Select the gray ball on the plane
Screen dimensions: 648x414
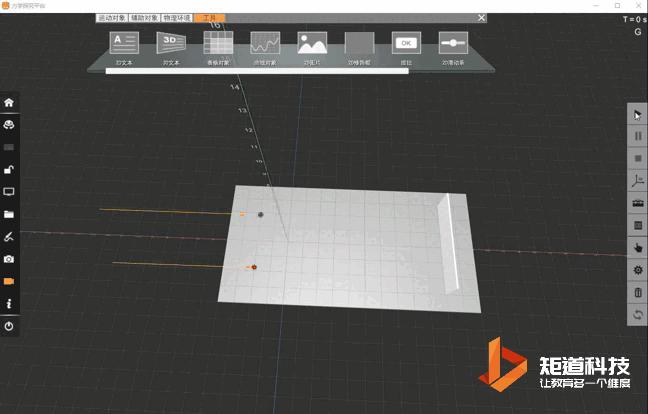(x=260, y=214)
